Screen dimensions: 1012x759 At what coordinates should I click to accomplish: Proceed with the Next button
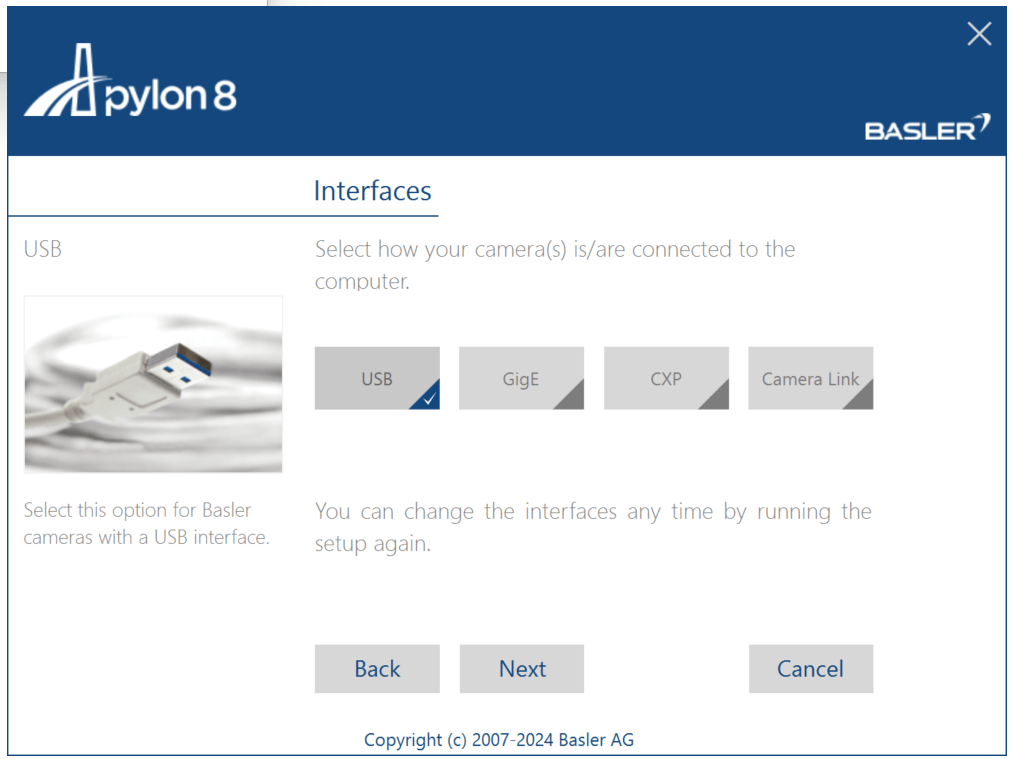[522, 669]
